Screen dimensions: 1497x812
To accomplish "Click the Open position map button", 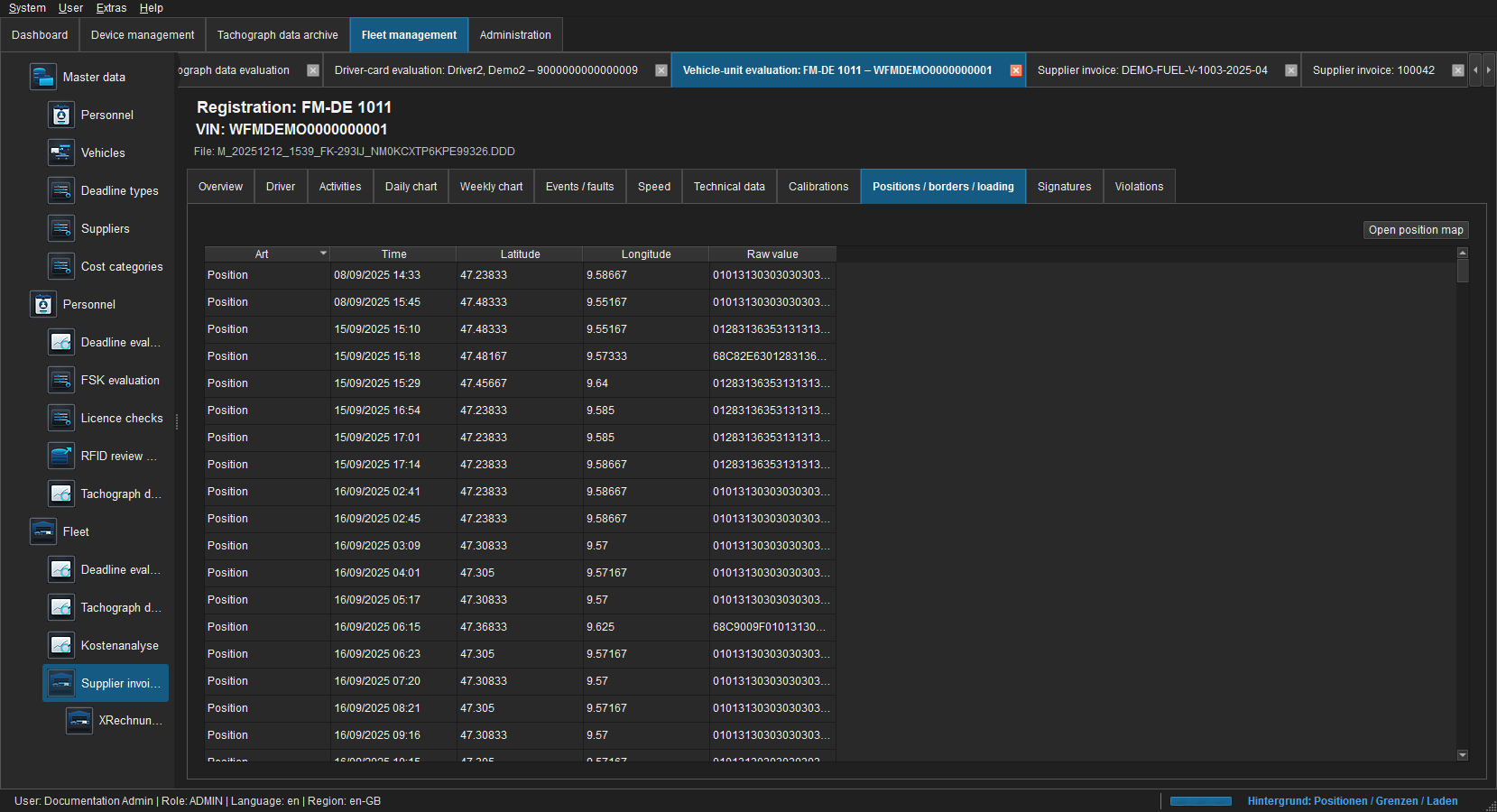I will point(1416,230).
